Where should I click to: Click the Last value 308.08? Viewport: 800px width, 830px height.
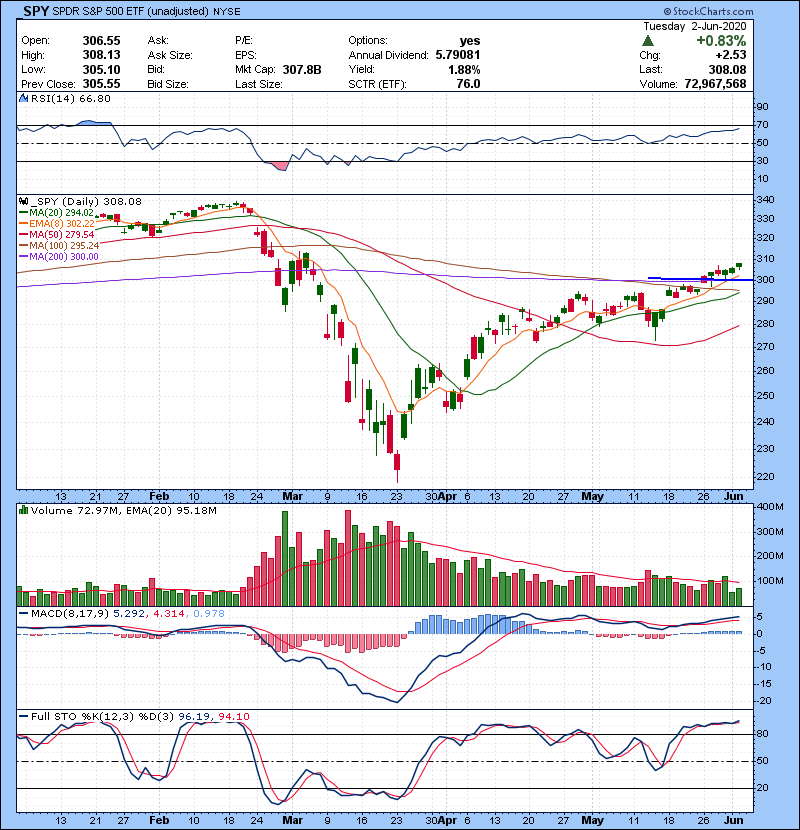[727, 70]
